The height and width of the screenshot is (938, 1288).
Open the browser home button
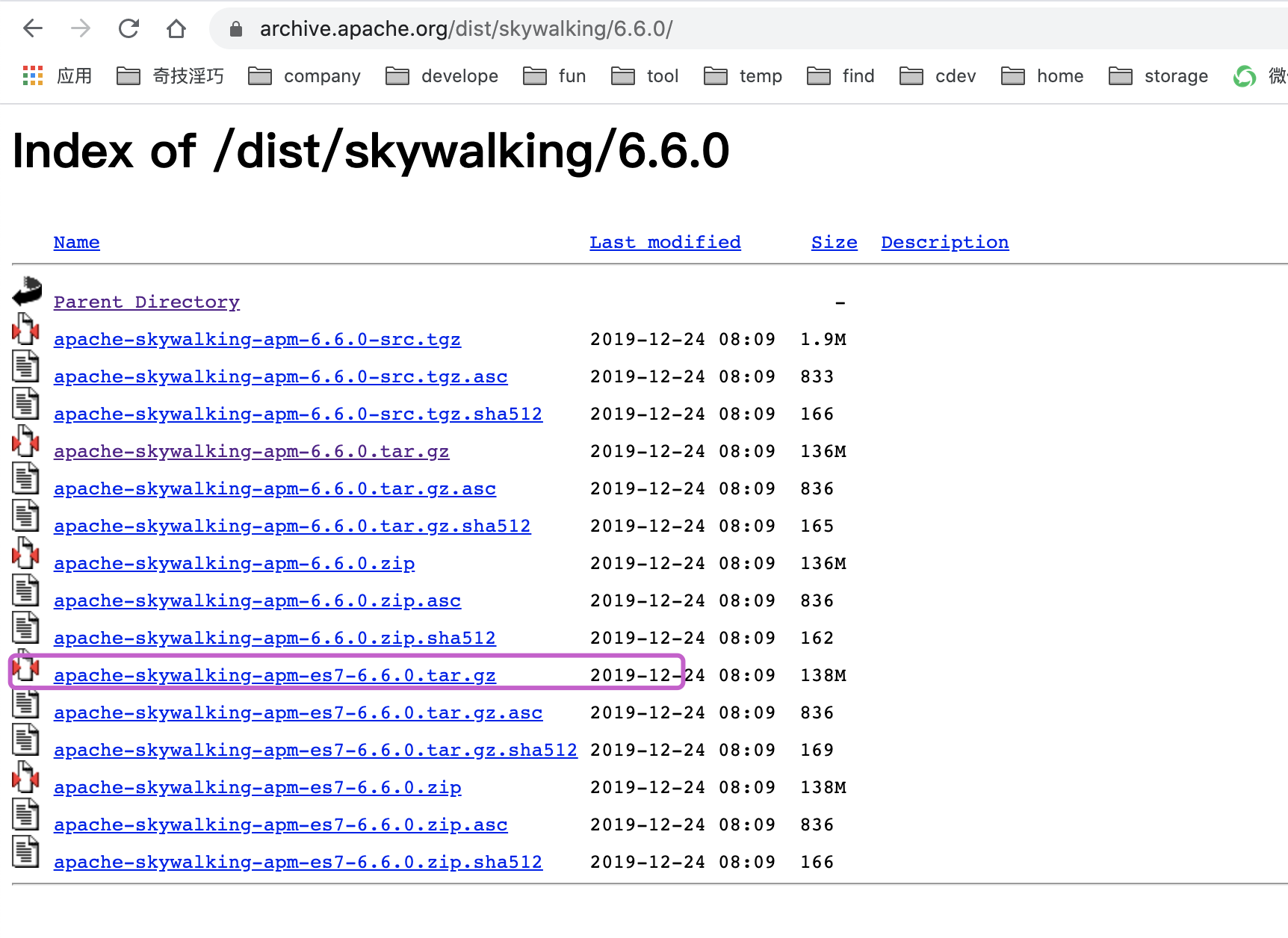pyautogui.click(x=176, y=28)
